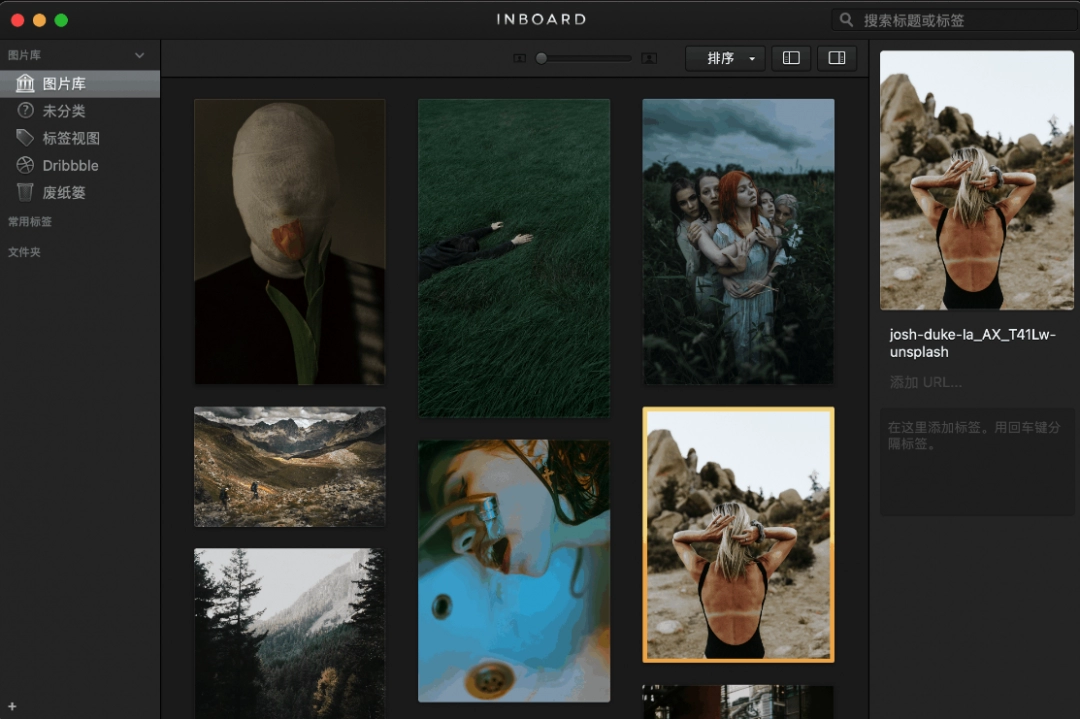The height and width of the screenshot is (719, 1080).
Task: Click the small thumbnail size icon
Action: pyautogui.click(x=519, y=58)
